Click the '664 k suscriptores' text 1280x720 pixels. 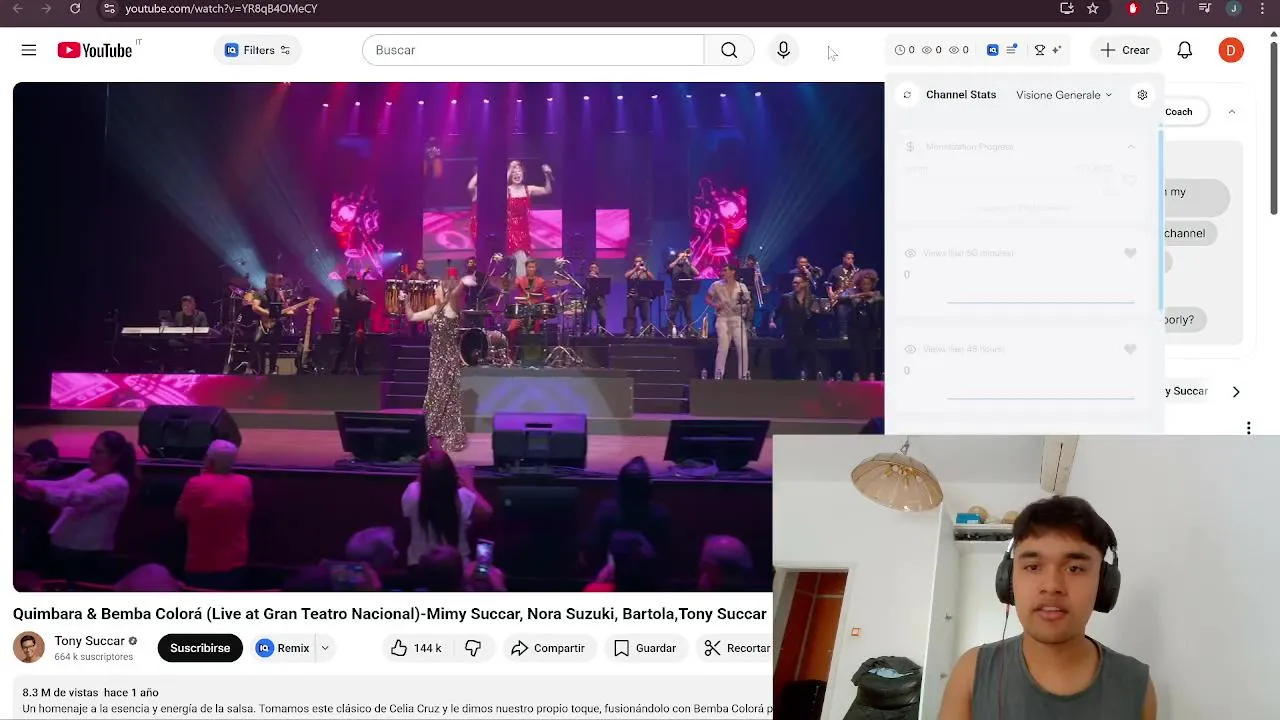[94, 657]
